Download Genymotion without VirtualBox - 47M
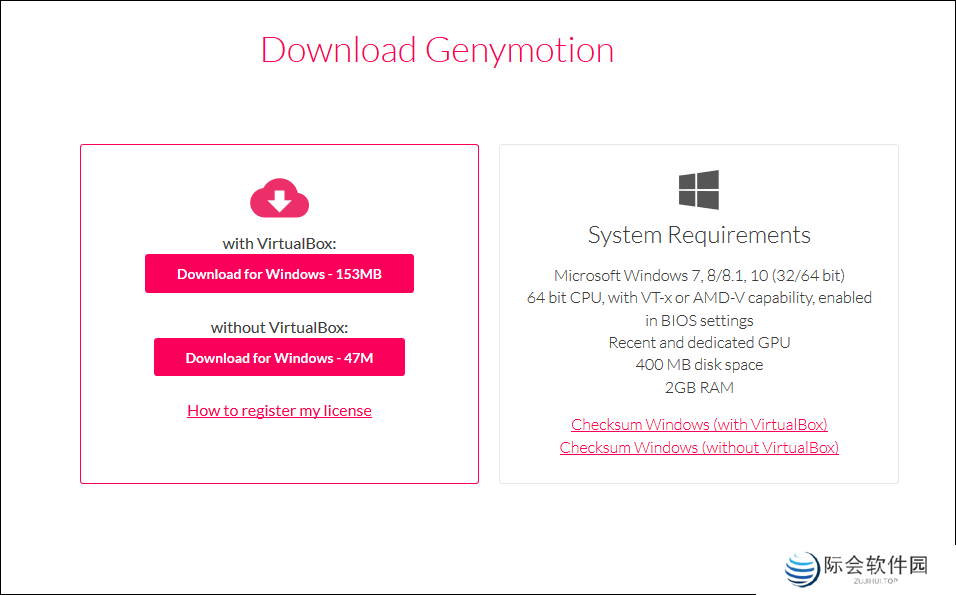Viewport: 956px width, 595px height. [x=279, y=357]
